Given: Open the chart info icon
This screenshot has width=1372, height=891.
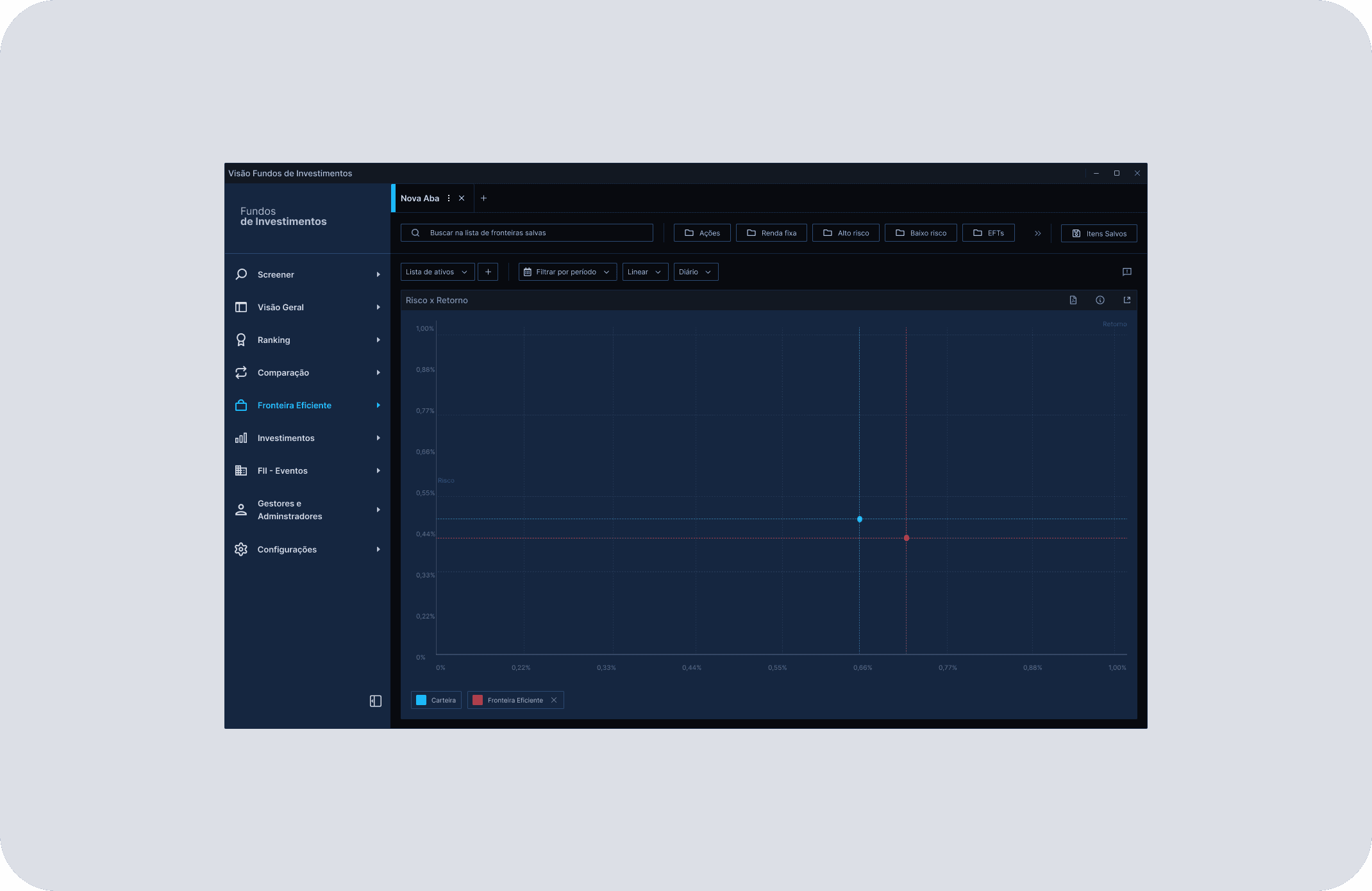Looking at the screenshot, I should [1100, 300].
